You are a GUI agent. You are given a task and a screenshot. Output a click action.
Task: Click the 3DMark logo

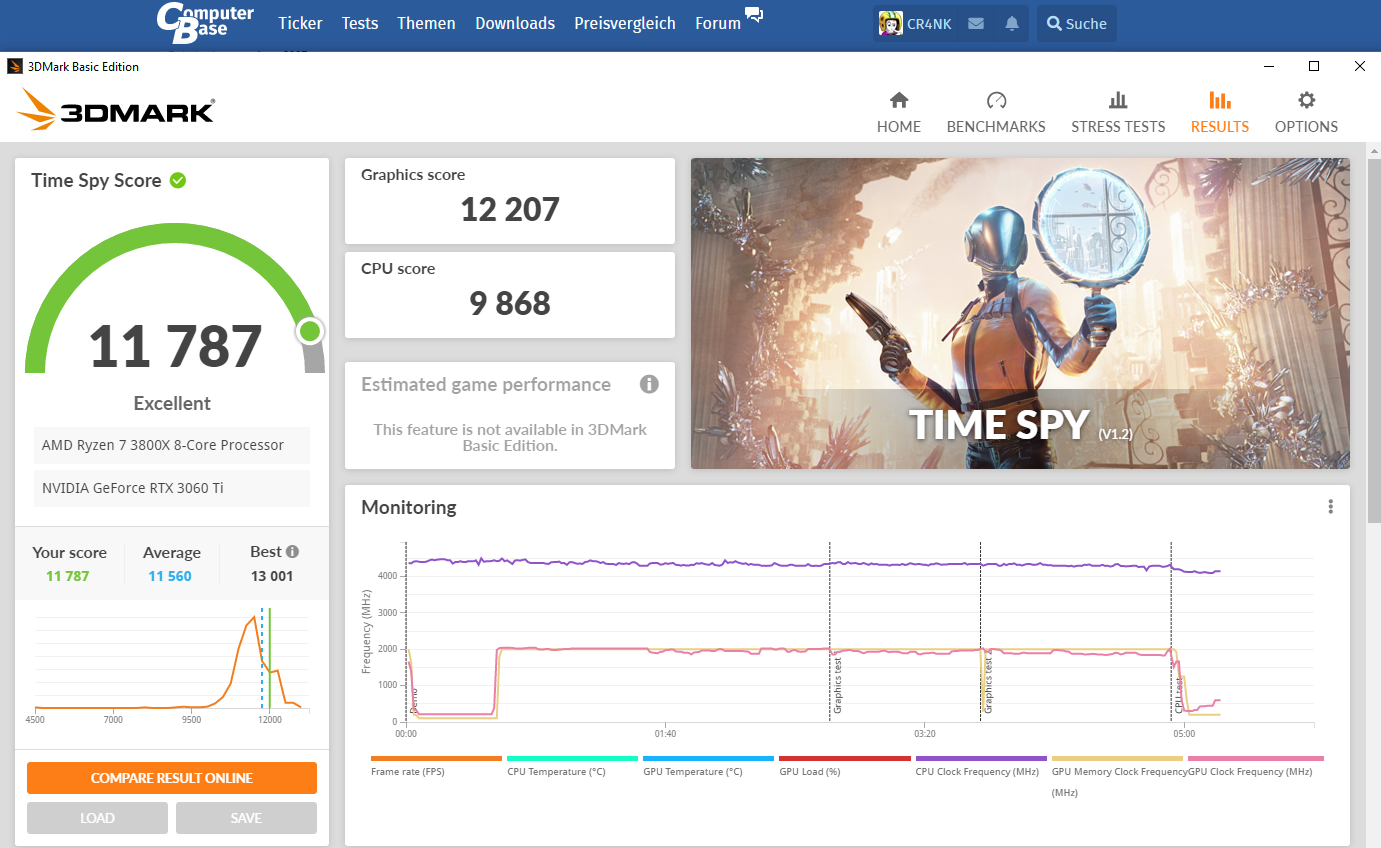pos(116,109)
